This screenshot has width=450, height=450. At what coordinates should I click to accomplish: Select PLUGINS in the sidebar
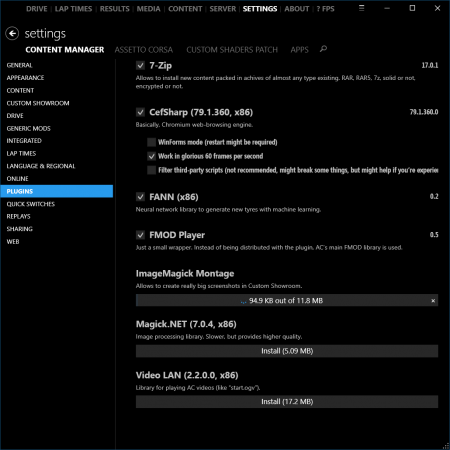coord(57,191)
